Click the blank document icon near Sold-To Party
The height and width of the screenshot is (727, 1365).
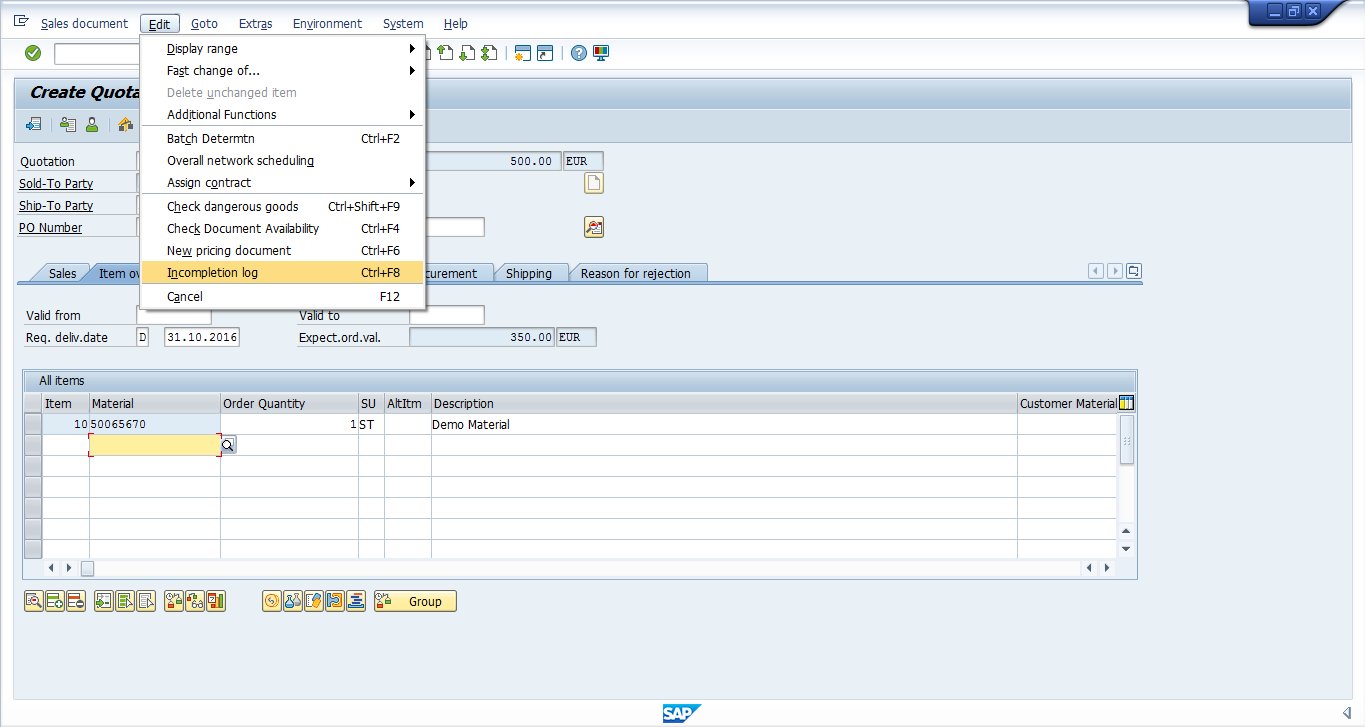tap(594, 183)
